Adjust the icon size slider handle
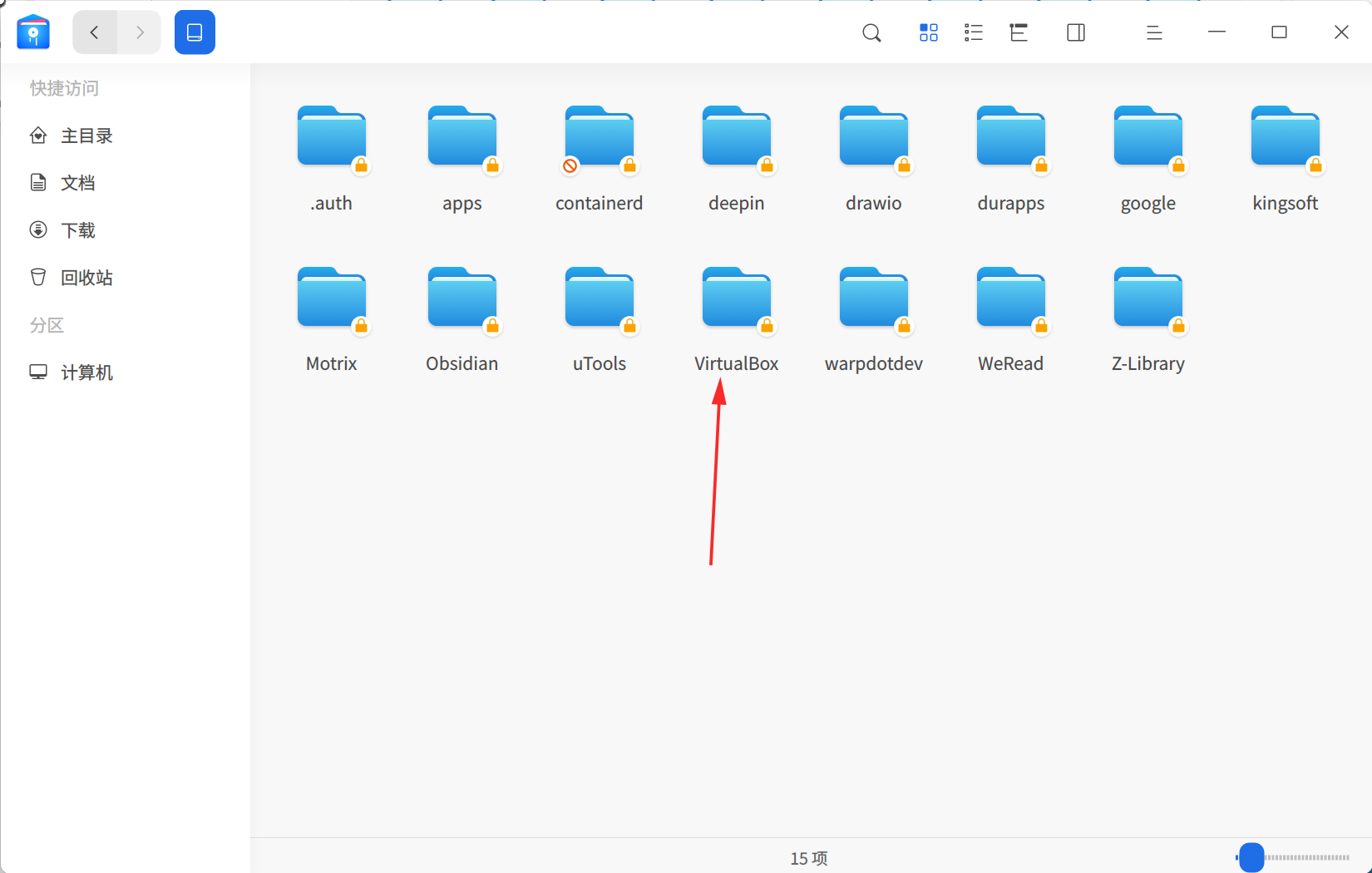Screen dimensions: 1372x873 [1251, 857]
